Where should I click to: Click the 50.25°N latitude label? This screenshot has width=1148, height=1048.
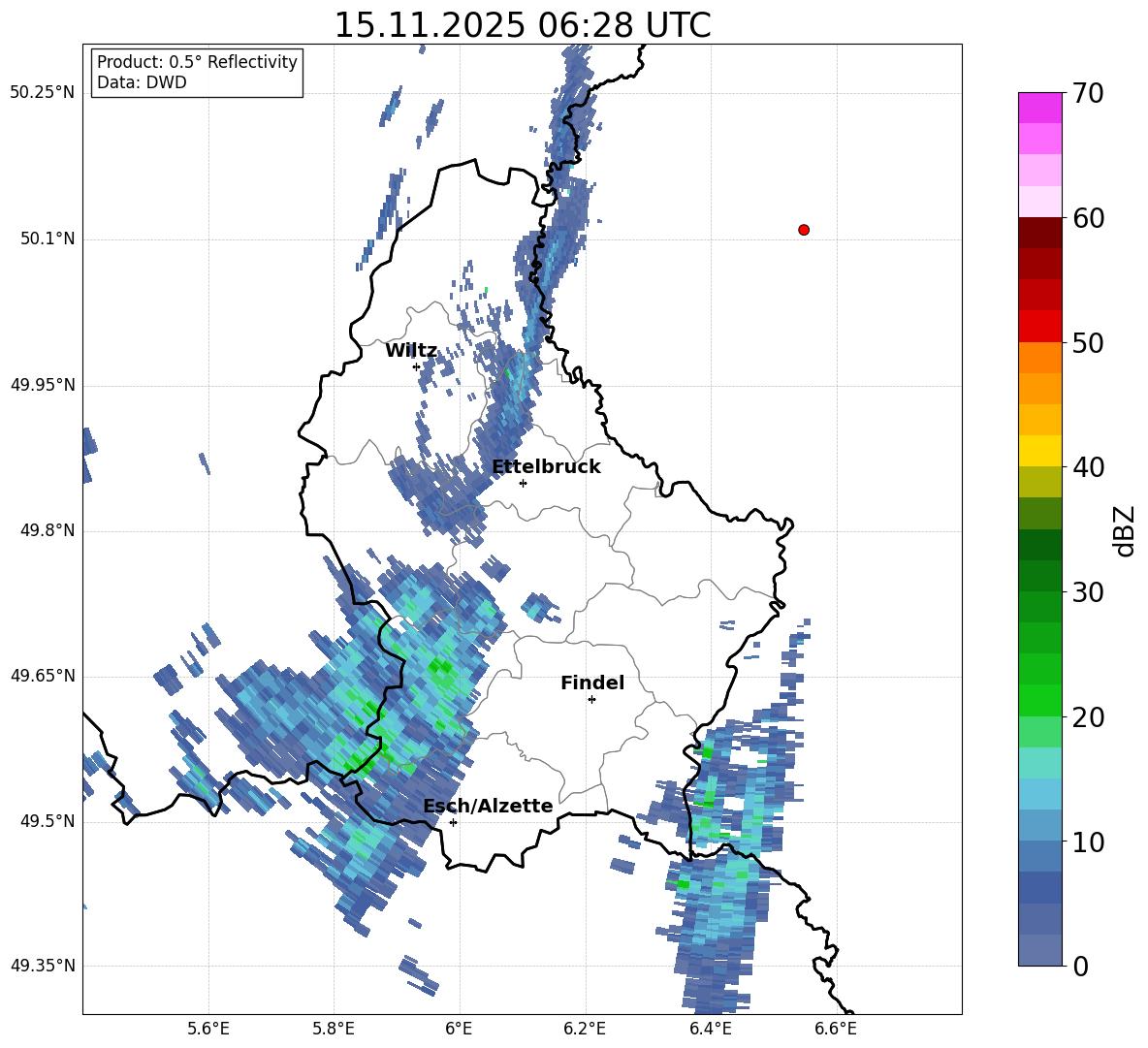[x=43, y=93]
